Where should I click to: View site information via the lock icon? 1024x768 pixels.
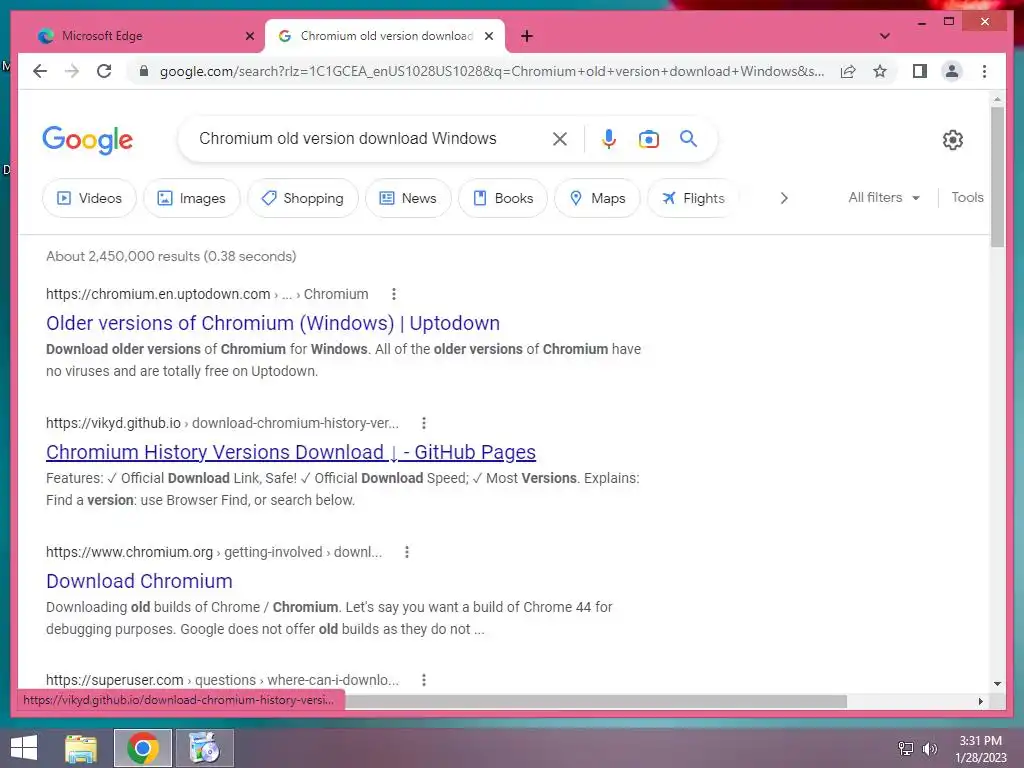pyautogui.click(x=144, y=71)
